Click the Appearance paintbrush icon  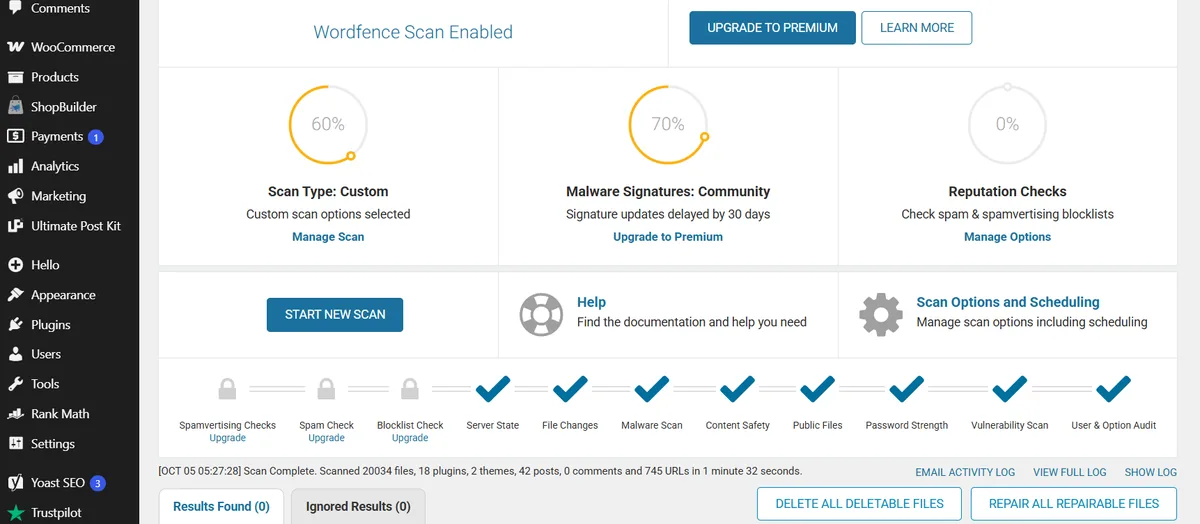(15, 295)
